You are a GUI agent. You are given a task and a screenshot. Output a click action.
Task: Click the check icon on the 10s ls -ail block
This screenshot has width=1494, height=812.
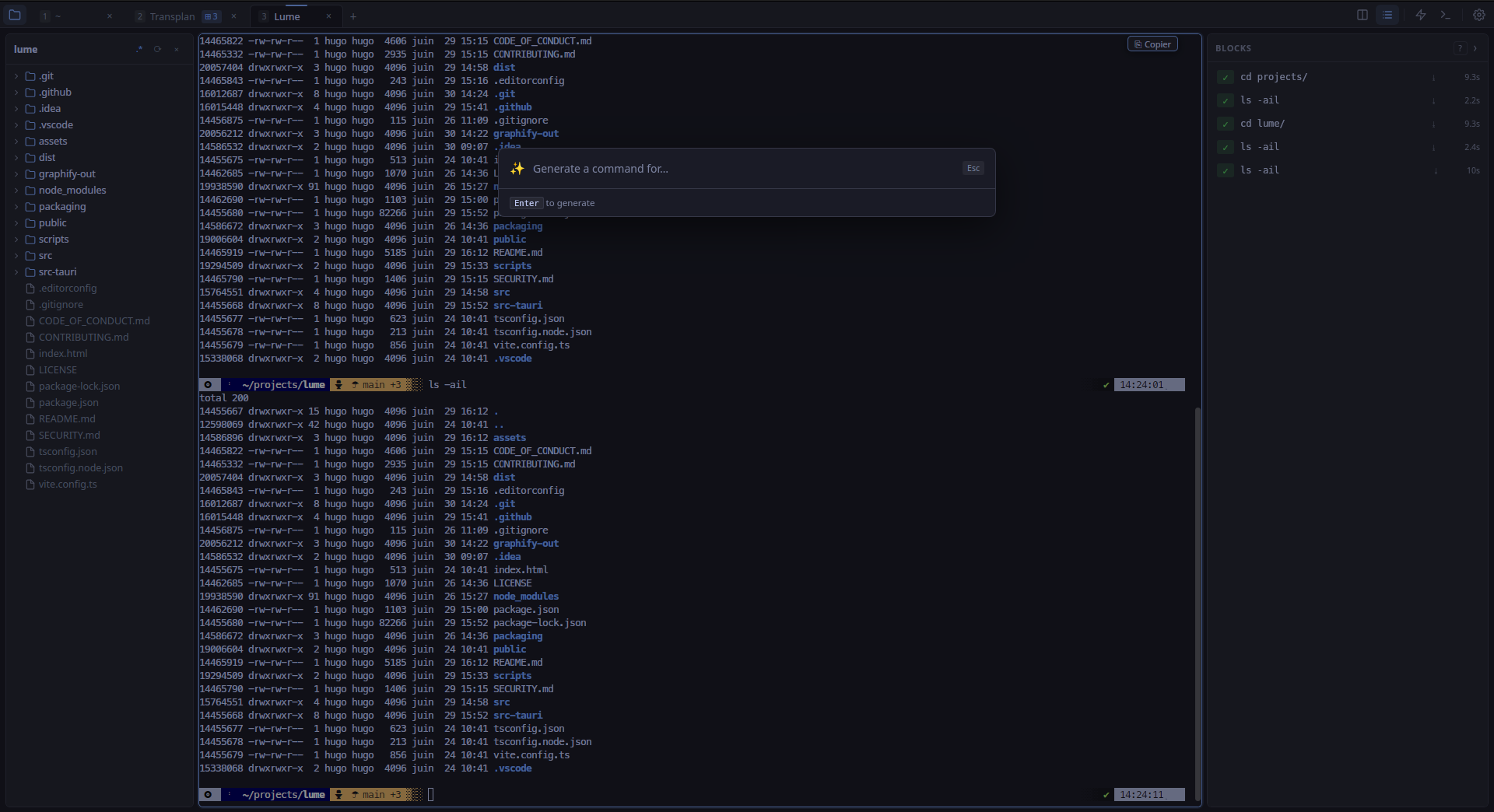coord(1226,170)
